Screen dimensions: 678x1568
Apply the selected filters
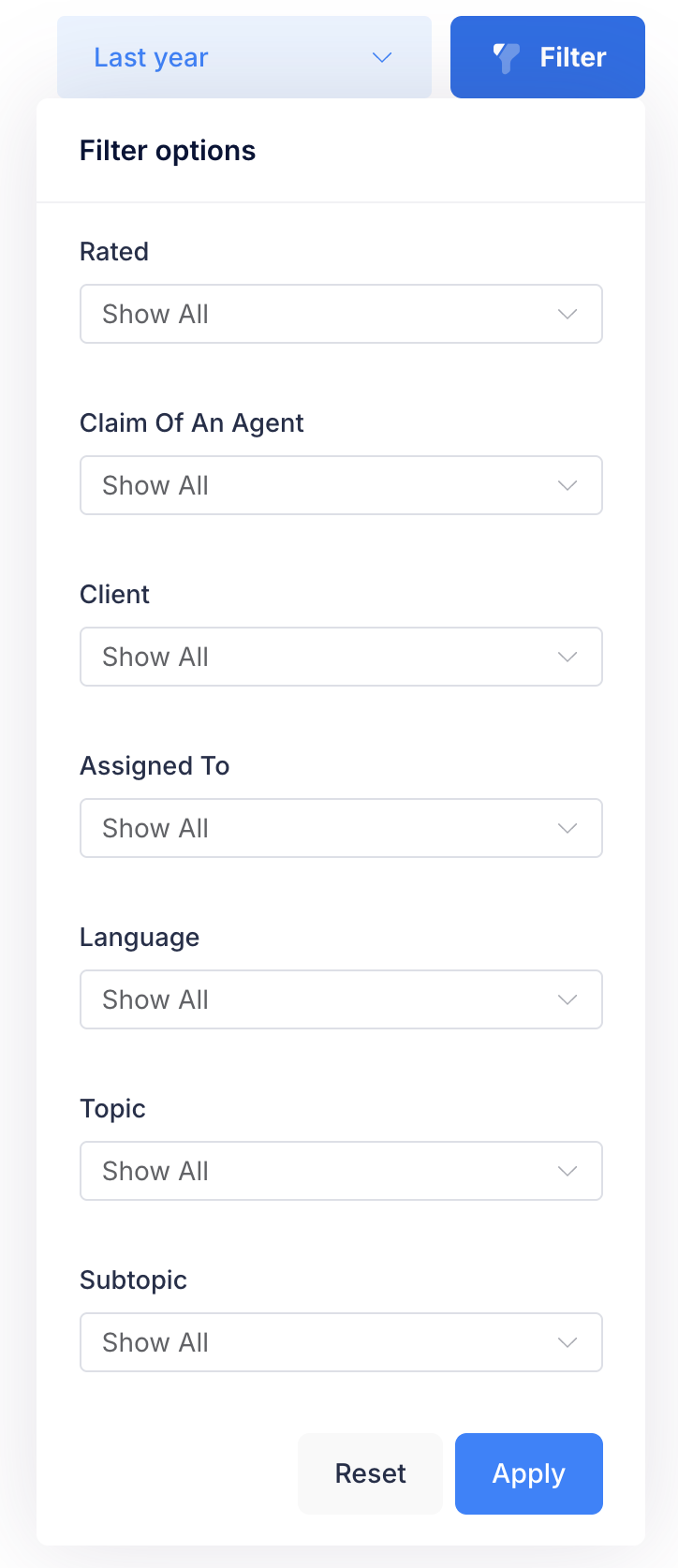pos(528,1473)
